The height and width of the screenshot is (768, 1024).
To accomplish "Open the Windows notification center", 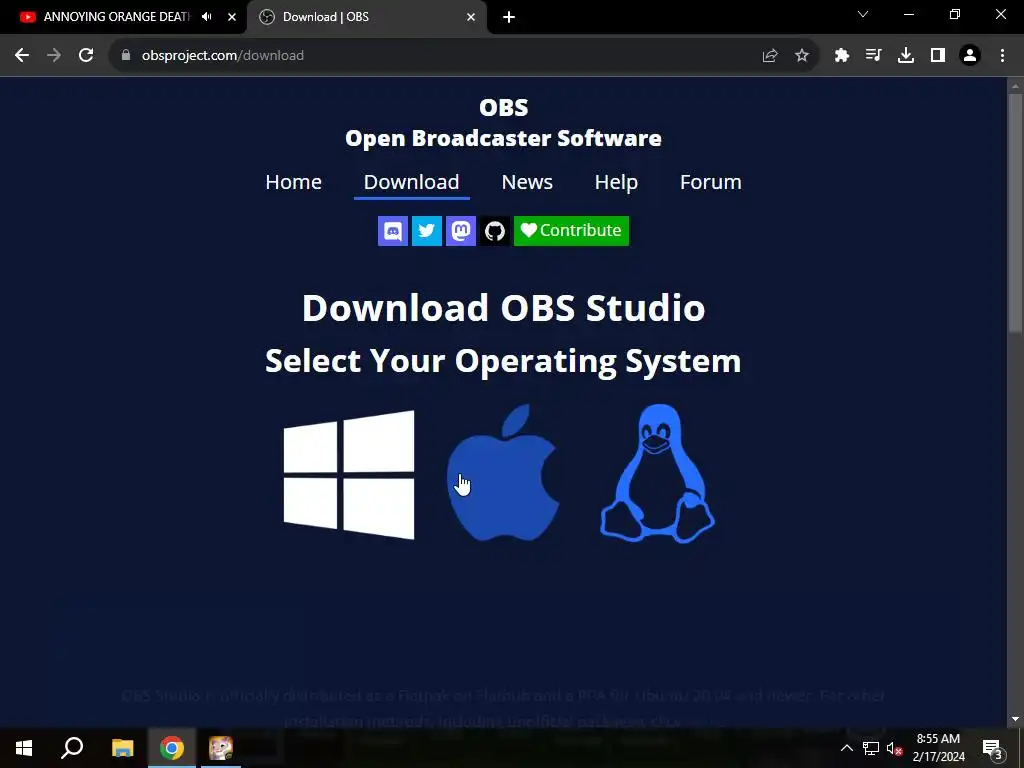I will pos(992,748).
